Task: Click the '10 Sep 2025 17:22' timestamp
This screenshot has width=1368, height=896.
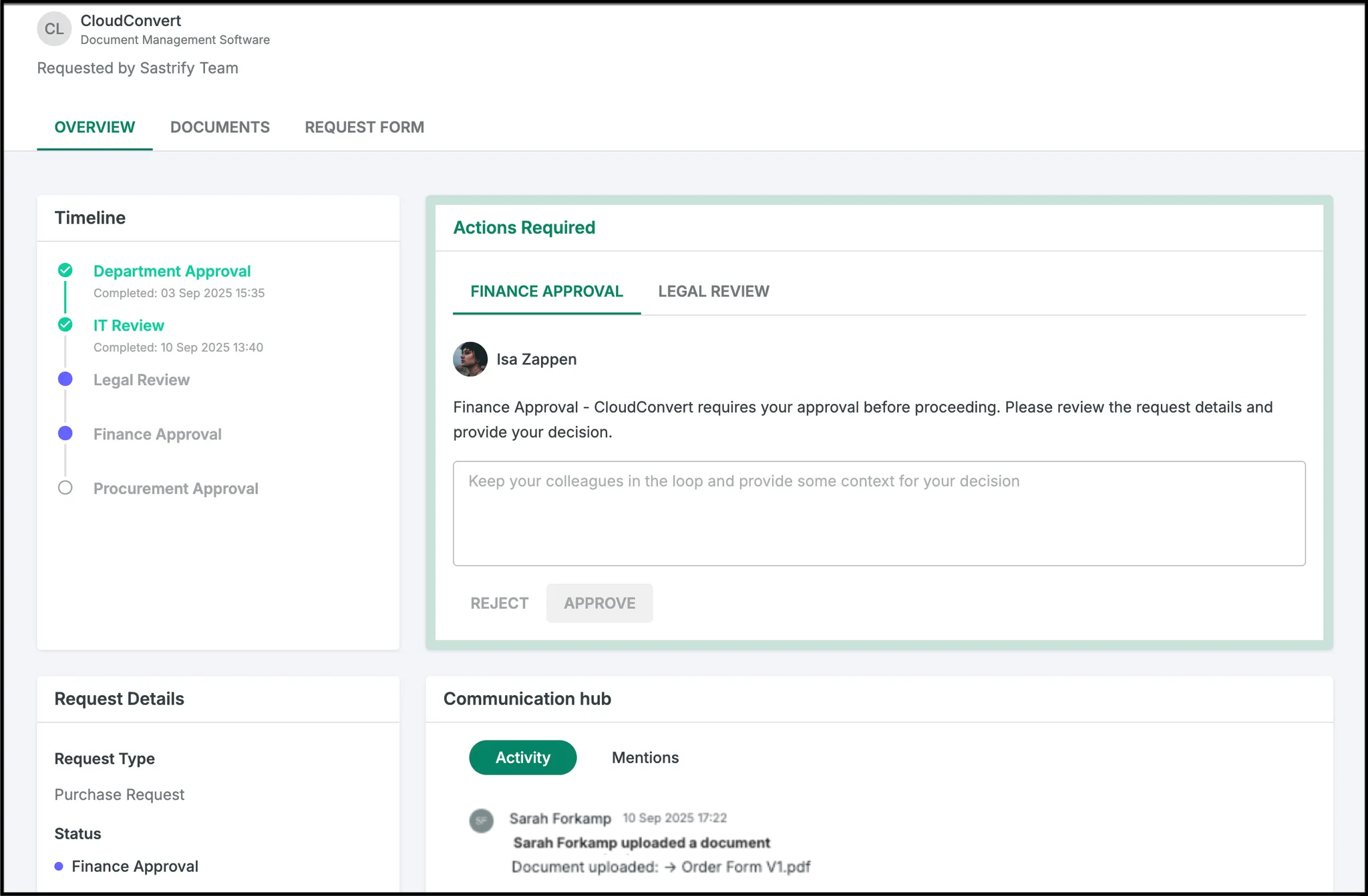Action: click(675, 818)
